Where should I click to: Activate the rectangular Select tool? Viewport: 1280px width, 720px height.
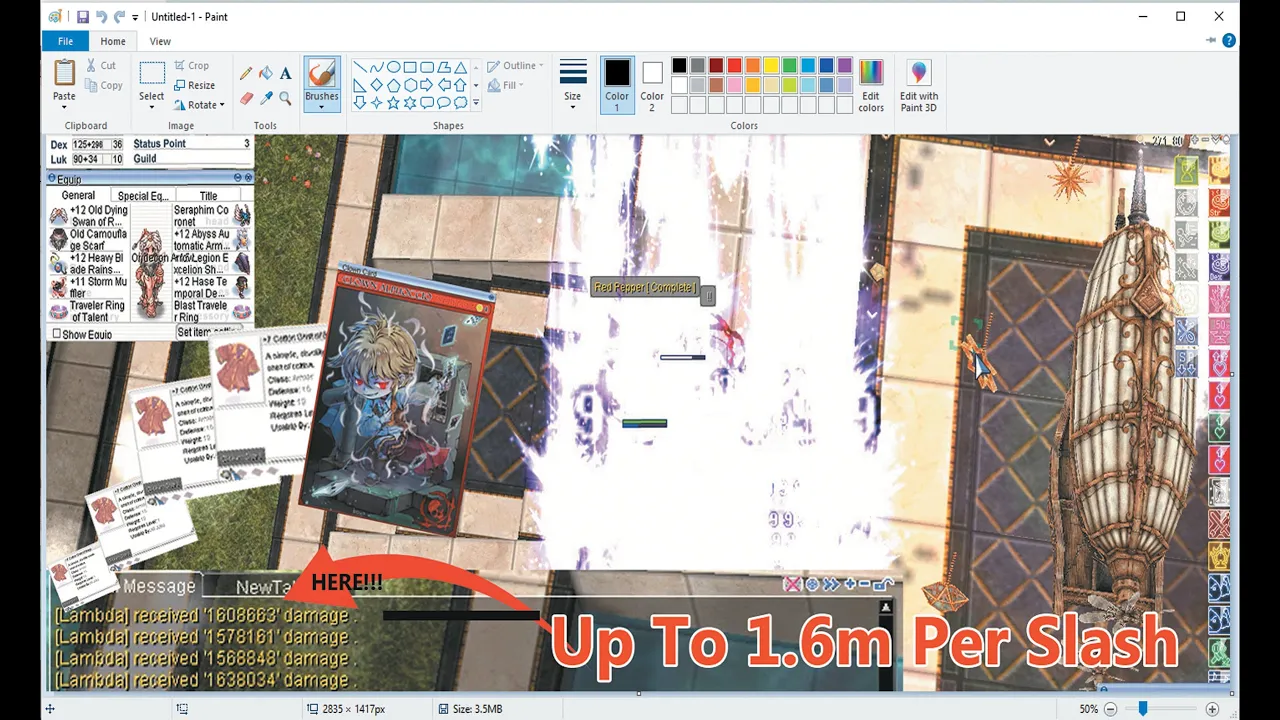152,73
